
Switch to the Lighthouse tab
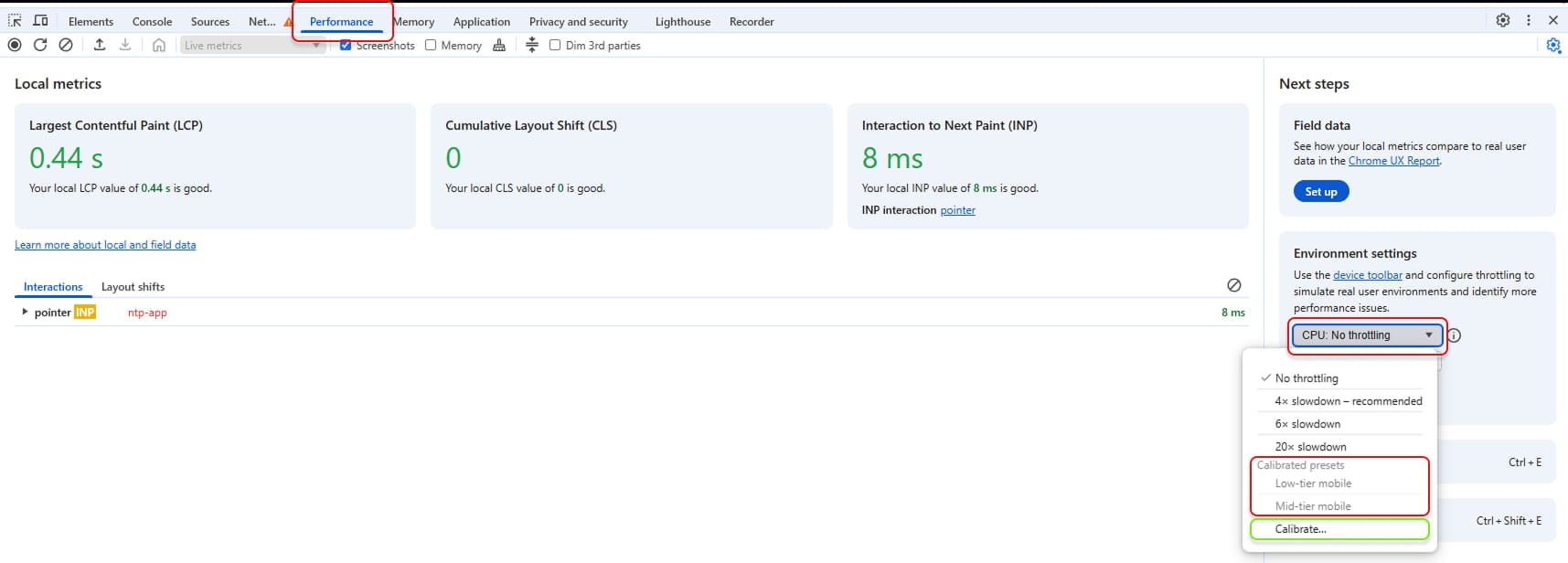(x=682, y=21)
